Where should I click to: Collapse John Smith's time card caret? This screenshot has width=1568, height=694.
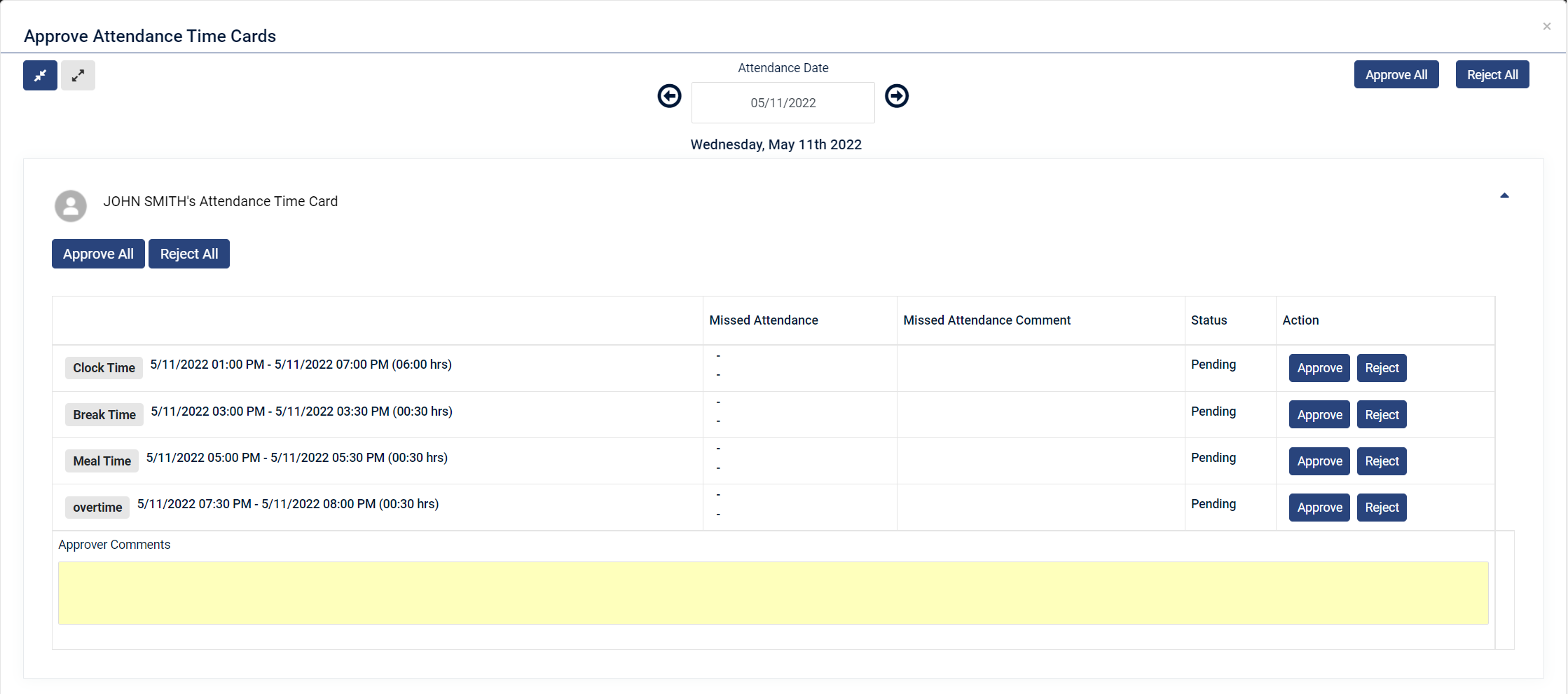(1504, 196)
